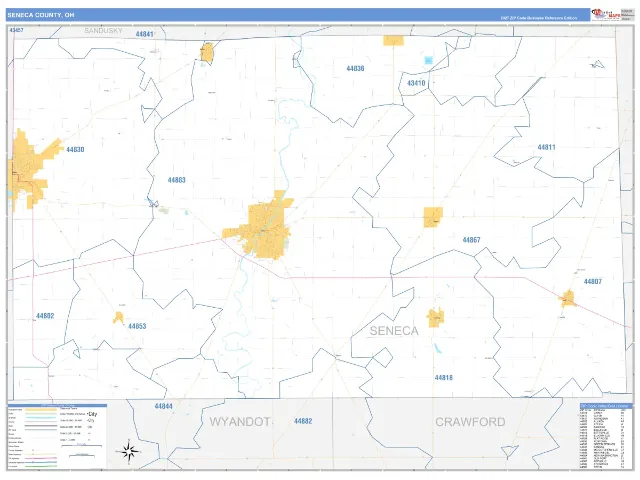Select ZIP code label 44811
Viewport: 640px width, 480px height.
click(x=546, y=147)
